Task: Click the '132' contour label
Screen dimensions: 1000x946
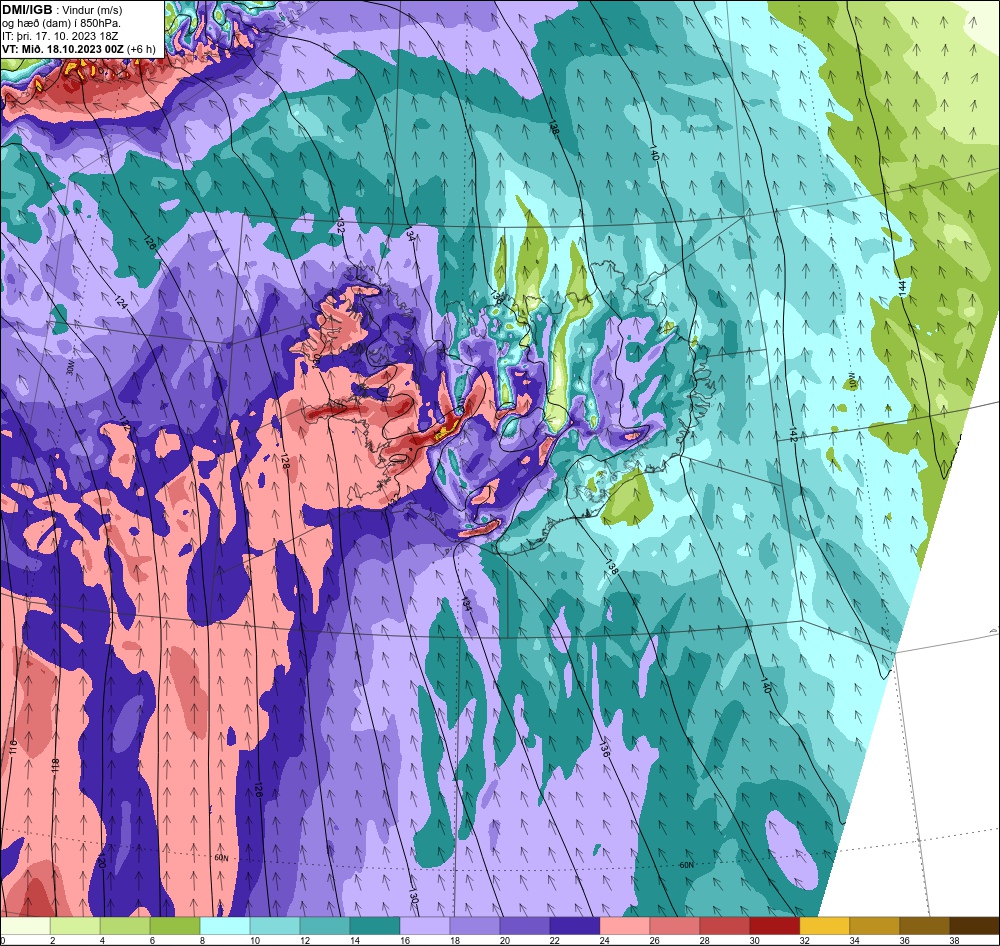Action: pyautogui.click(x=341, y=227)
